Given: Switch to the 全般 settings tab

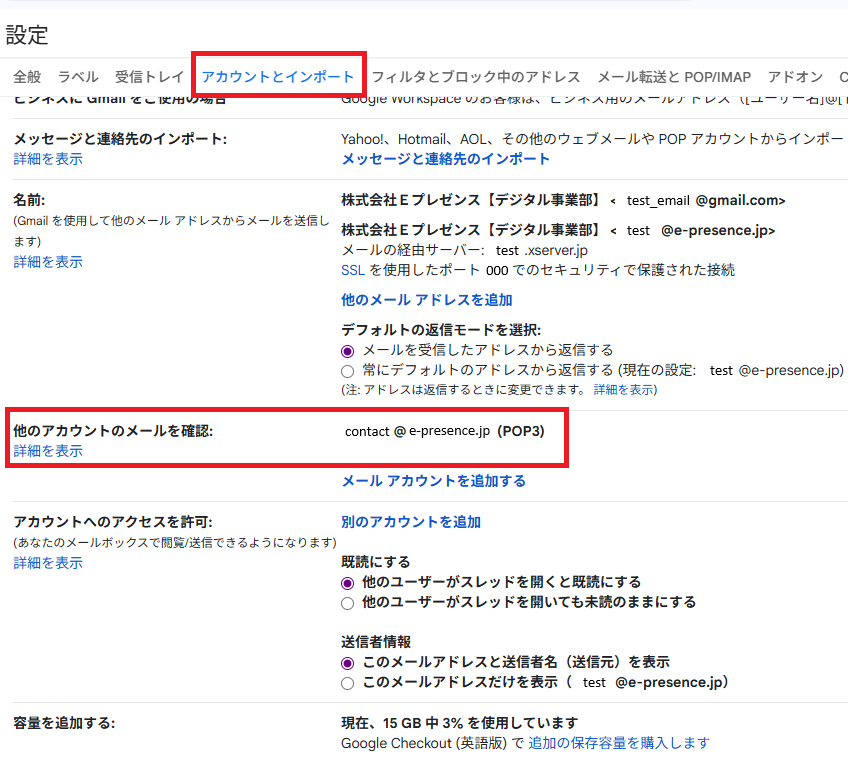Looking at the screenshot, I should [27, 77].
